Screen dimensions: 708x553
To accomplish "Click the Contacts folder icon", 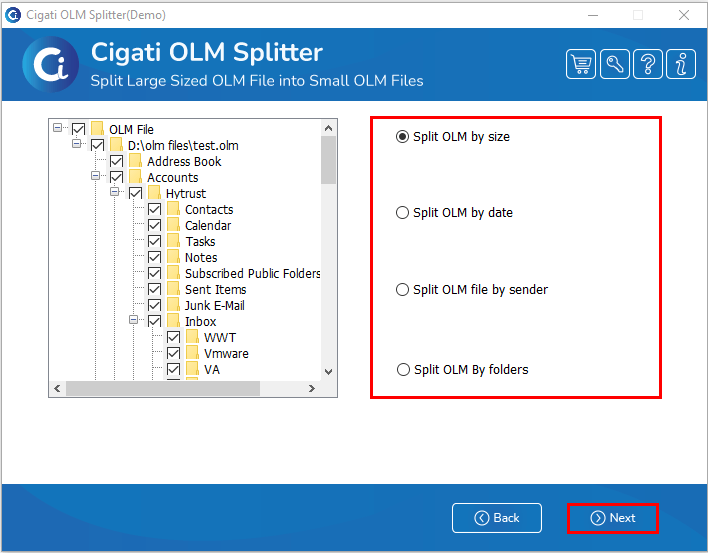I will click(173, 209).
